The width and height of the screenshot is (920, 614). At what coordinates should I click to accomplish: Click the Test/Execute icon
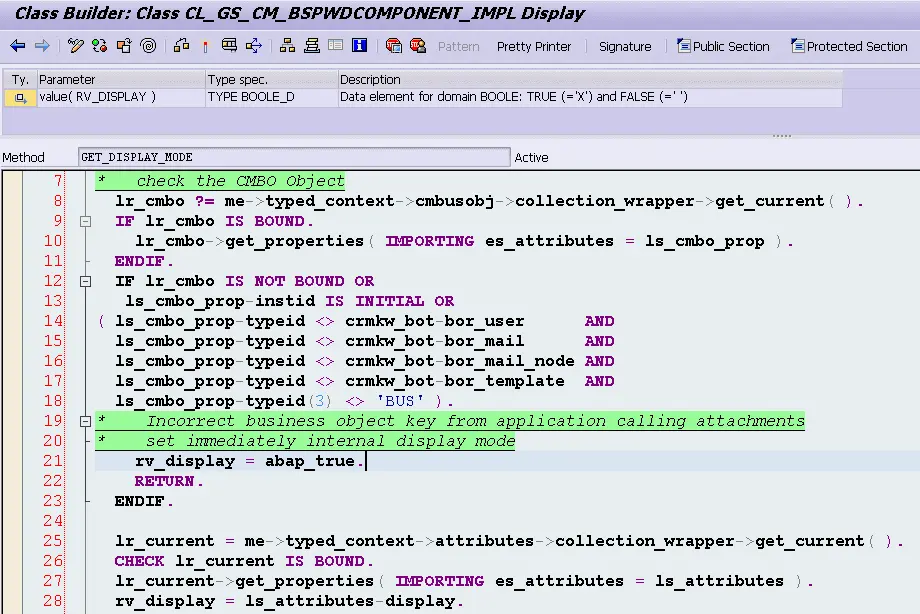coord(229,46)
